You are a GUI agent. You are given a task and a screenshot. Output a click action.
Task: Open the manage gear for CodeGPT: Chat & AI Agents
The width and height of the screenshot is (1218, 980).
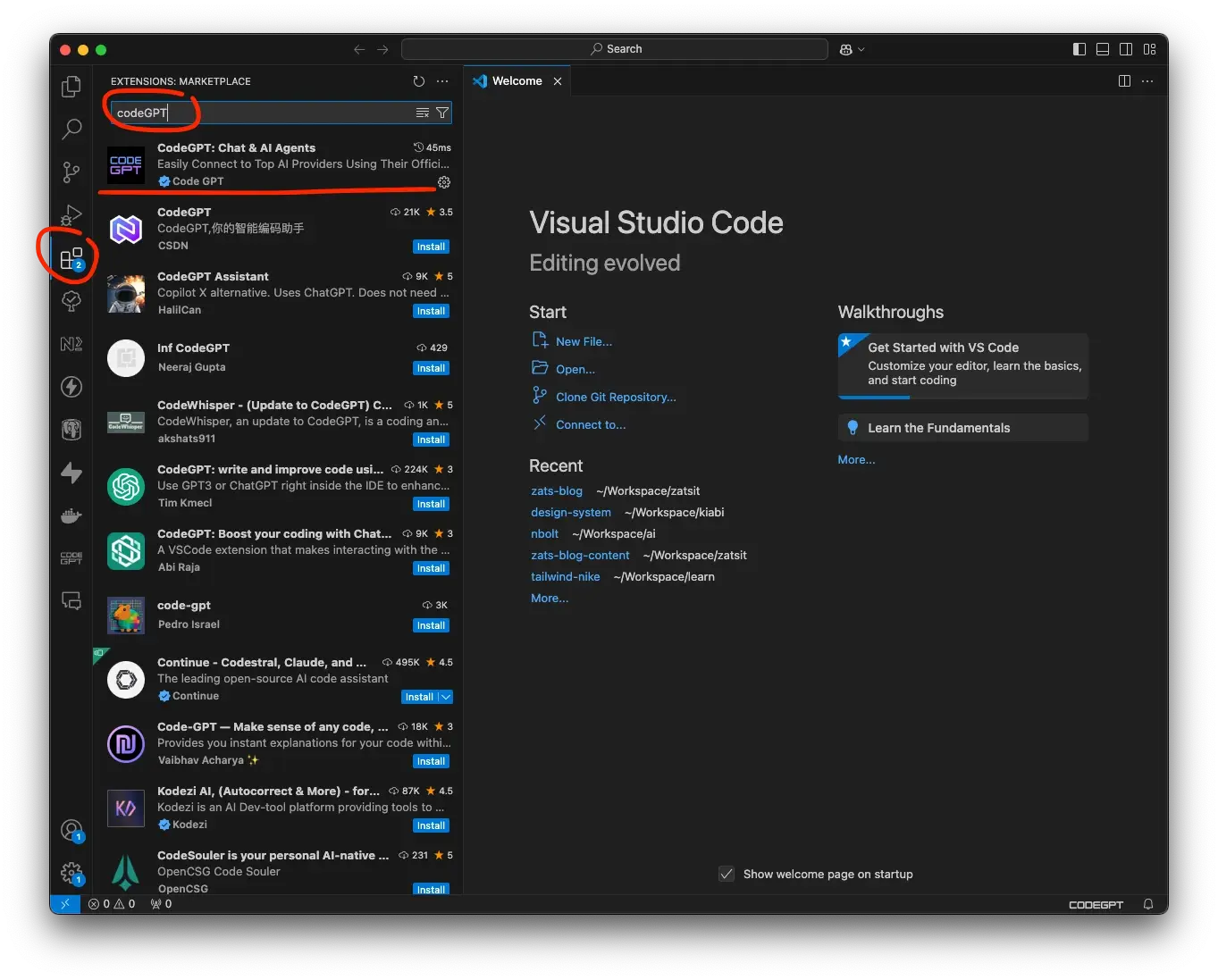444,182
